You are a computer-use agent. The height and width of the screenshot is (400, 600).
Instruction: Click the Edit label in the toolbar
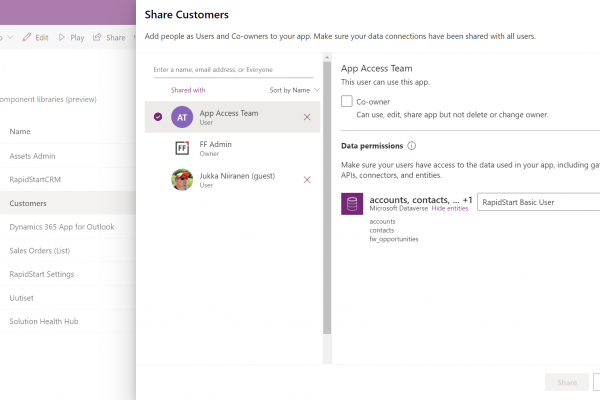click(x=42, y=38)
